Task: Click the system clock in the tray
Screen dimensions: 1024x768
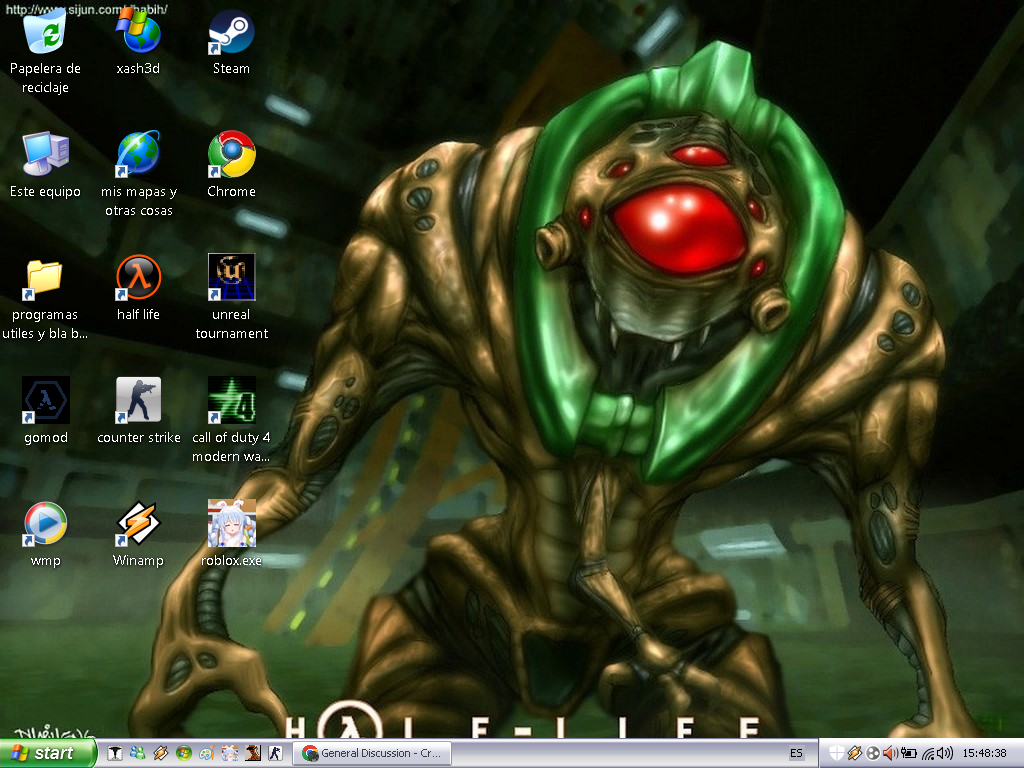Action: pyautogui.click(x=984, y=753)
